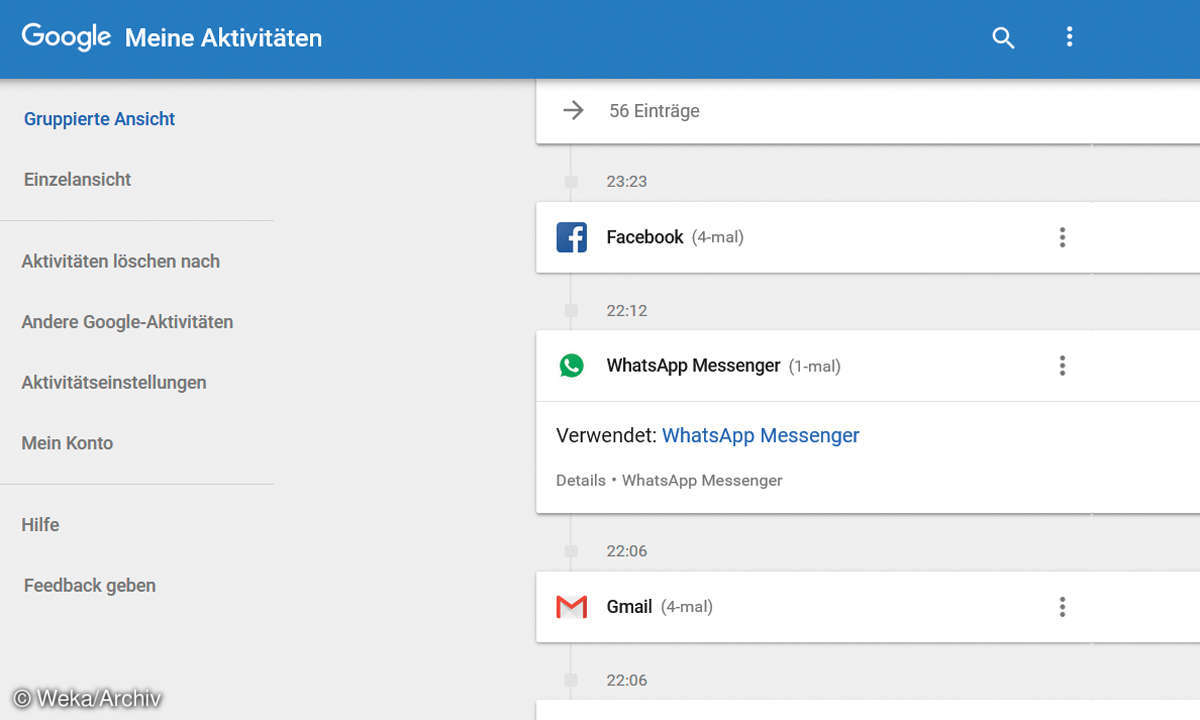This screenshot has width=1200, height=720.
Task: Expand the Facebook (4-mal) activity card
Action: coord(868,237)
